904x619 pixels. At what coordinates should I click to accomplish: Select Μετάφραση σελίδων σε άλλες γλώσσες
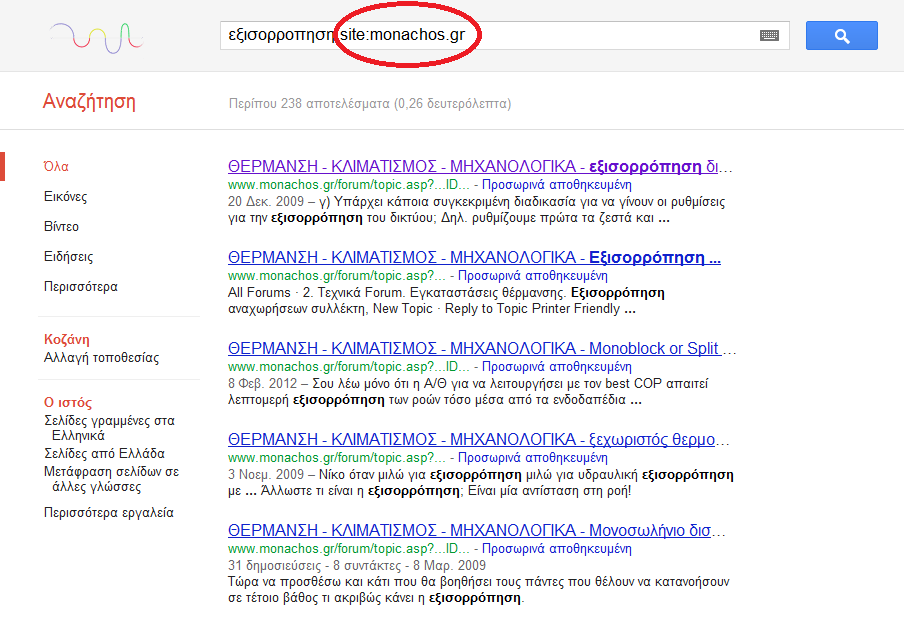tap(111, 479)
